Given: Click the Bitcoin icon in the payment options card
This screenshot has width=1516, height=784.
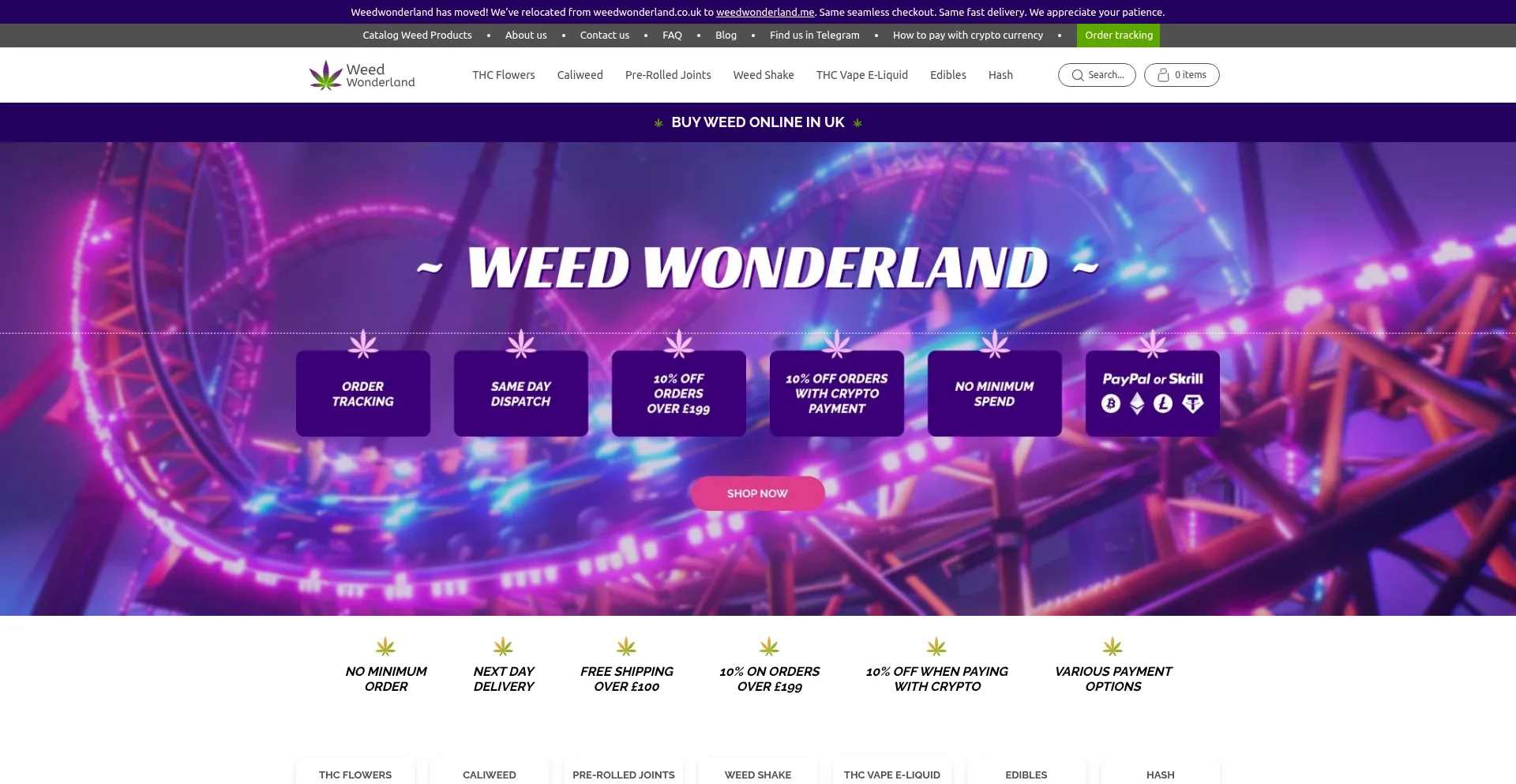Looking at the screenshot, I should [x=1111, y=403].
